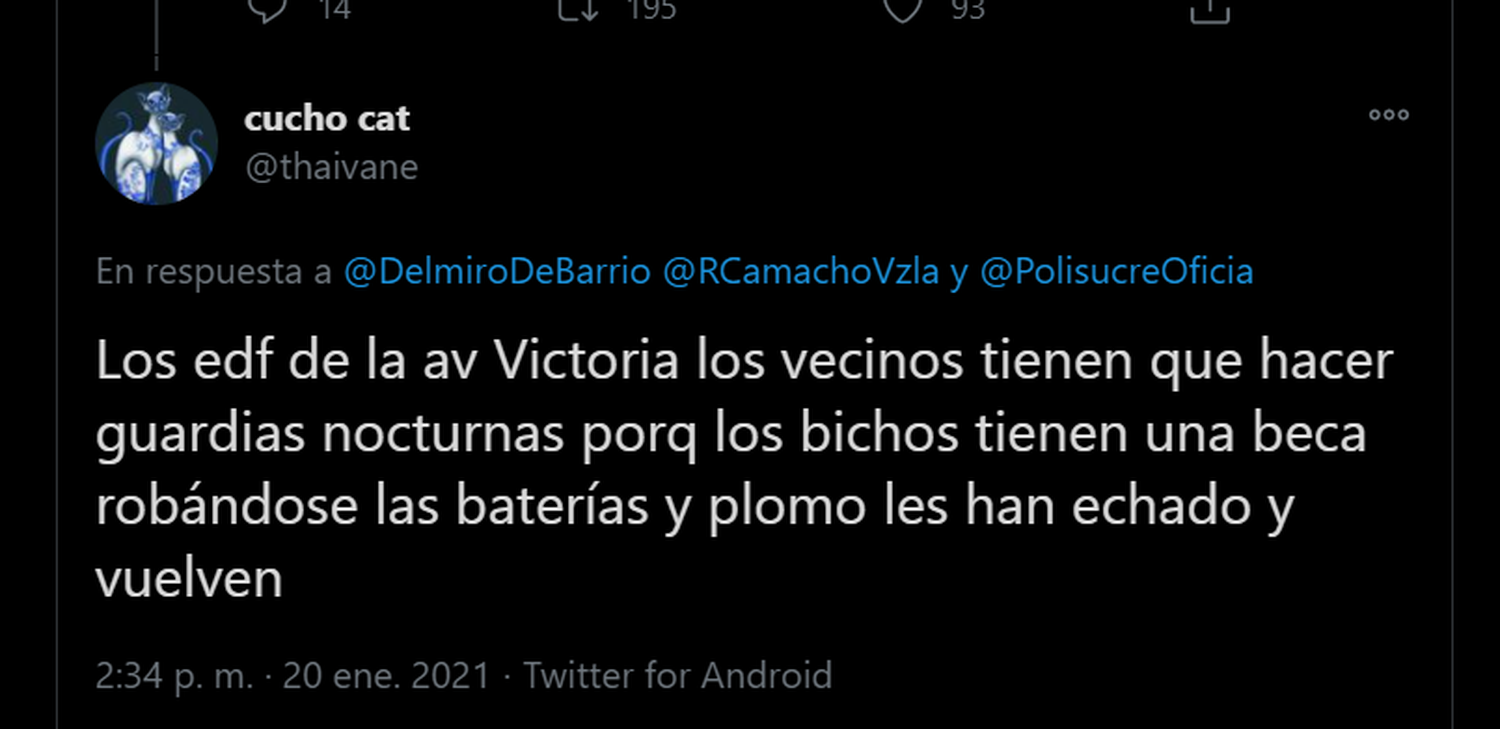Retweet the parent tweet using the retweet icon
Viewport: 1500px width, 729px height.
click(578, 9)
